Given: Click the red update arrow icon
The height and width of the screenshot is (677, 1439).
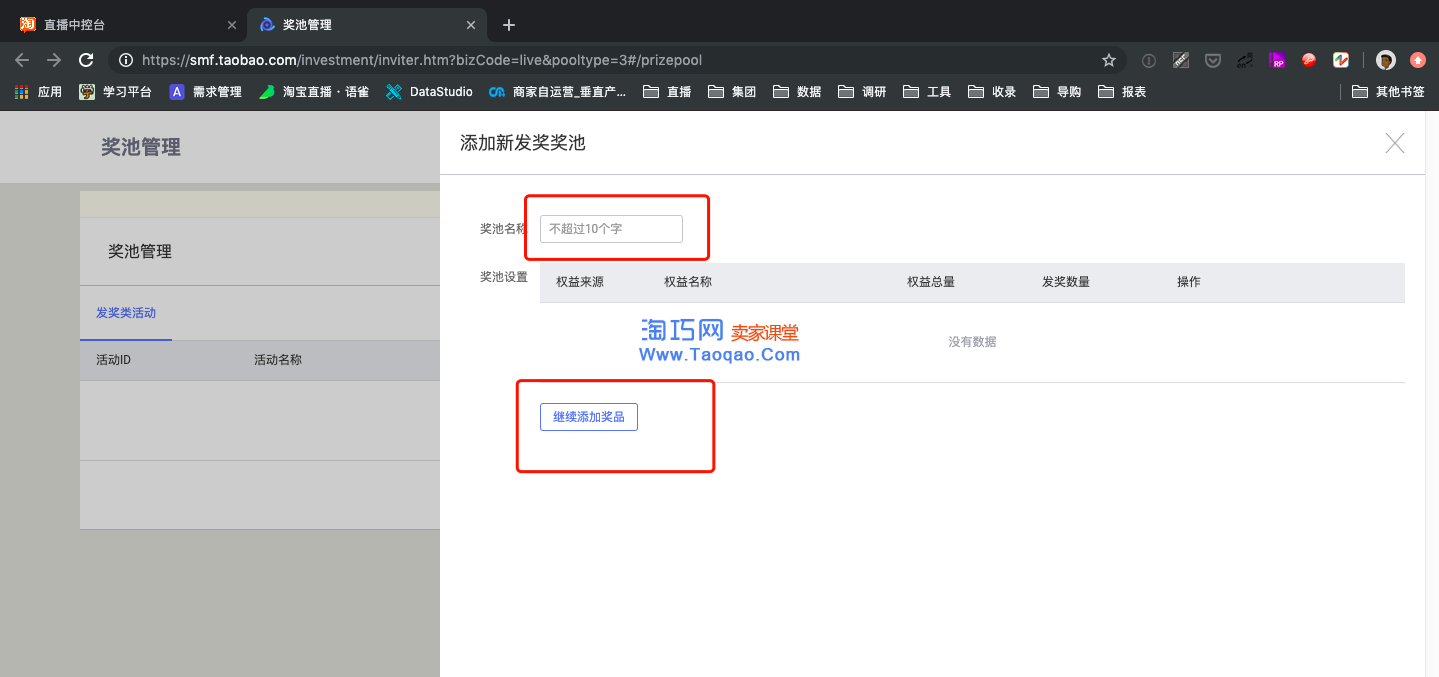Looking at the screenshot, I should pyautogui.click(x=1417, y=60).
